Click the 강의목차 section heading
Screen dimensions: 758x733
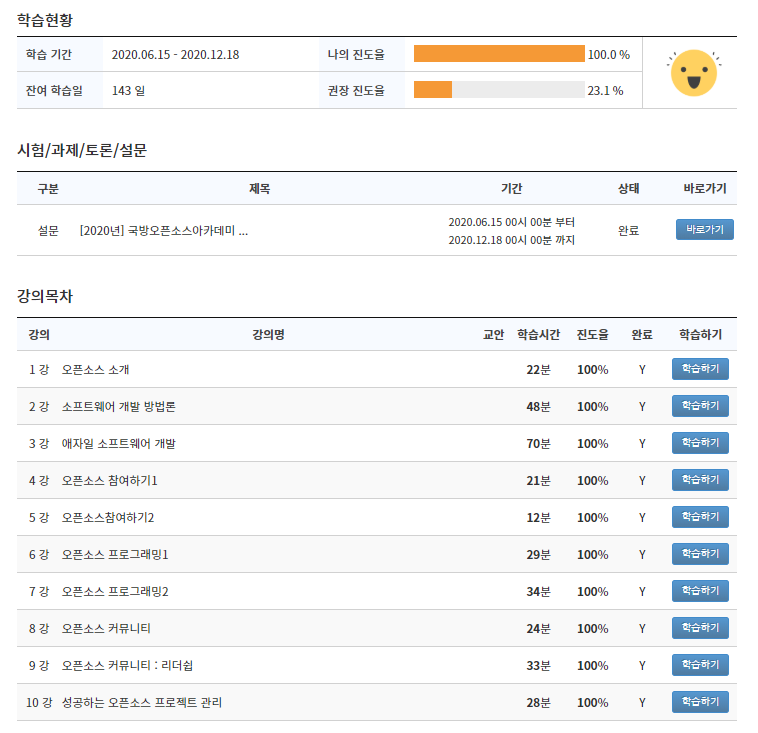[x=45, y=296]
